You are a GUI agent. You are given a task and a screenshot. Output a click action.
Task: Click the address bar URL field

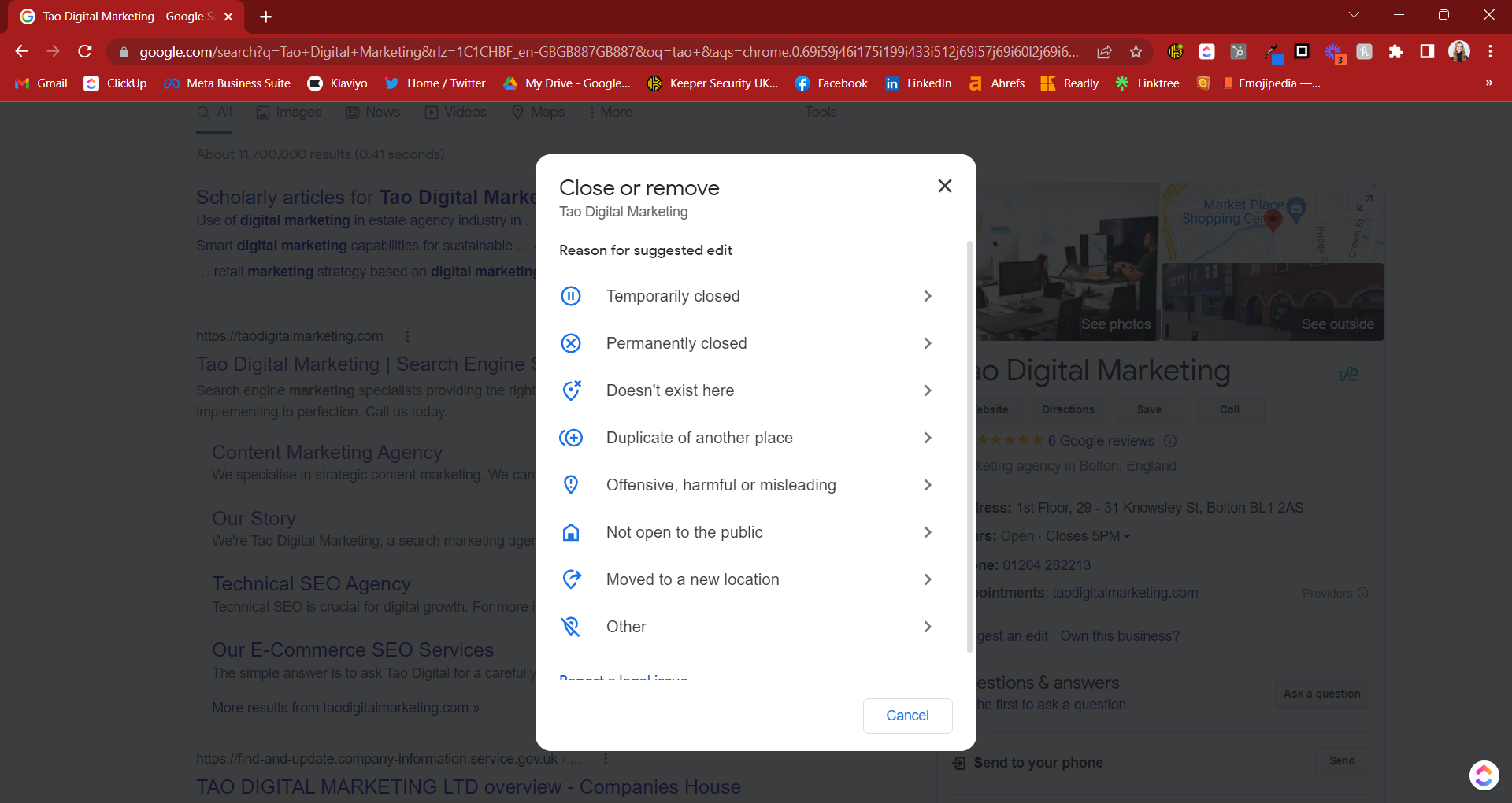(609, 52)
